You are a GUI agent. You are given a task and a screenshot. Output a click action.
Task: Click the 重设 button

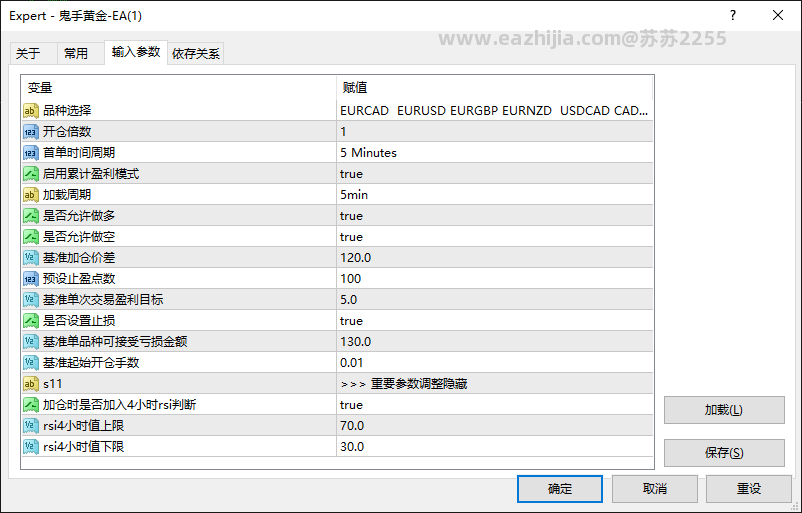[749, 489]
